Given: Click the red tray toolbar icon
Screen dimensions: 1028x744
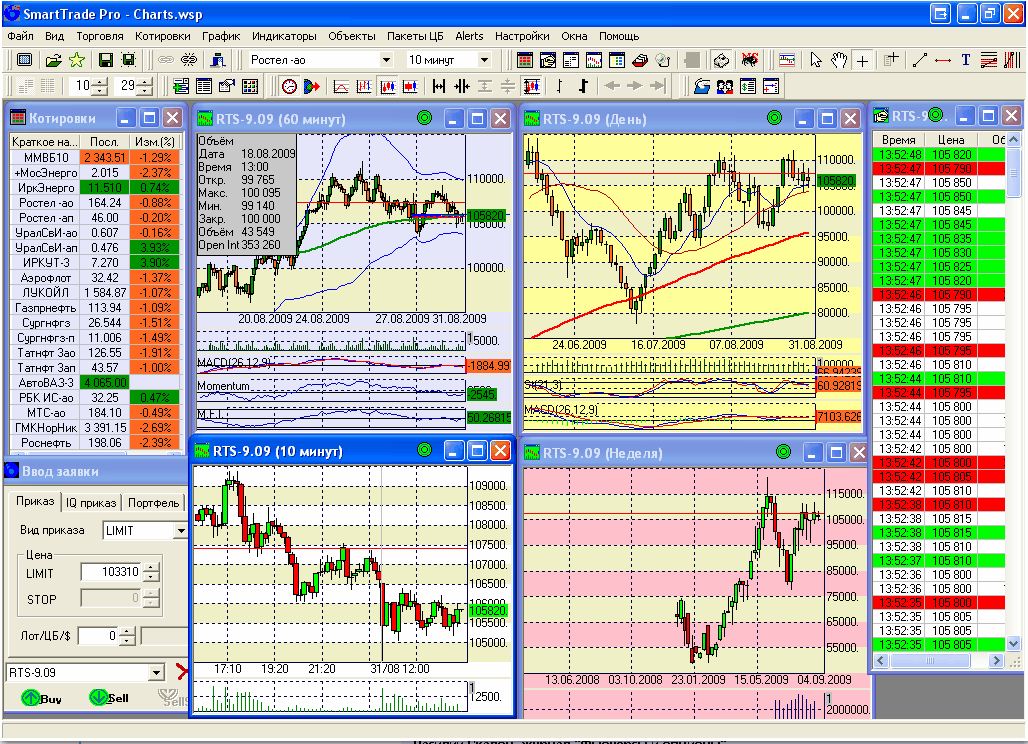Looking at the screenshot, I should click(x=640, y=60).
